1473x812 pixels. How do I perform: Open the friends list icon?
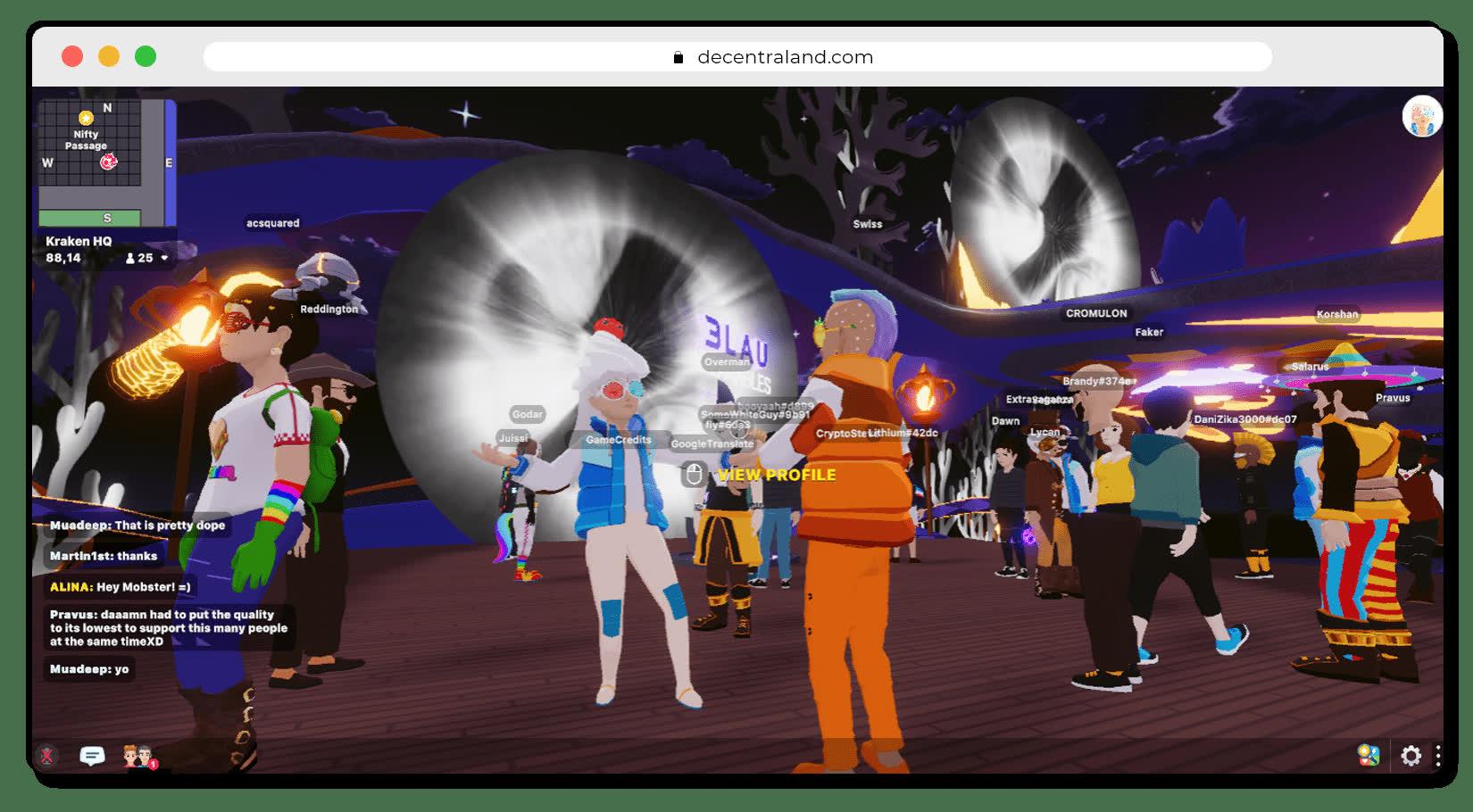click(138, 757)
